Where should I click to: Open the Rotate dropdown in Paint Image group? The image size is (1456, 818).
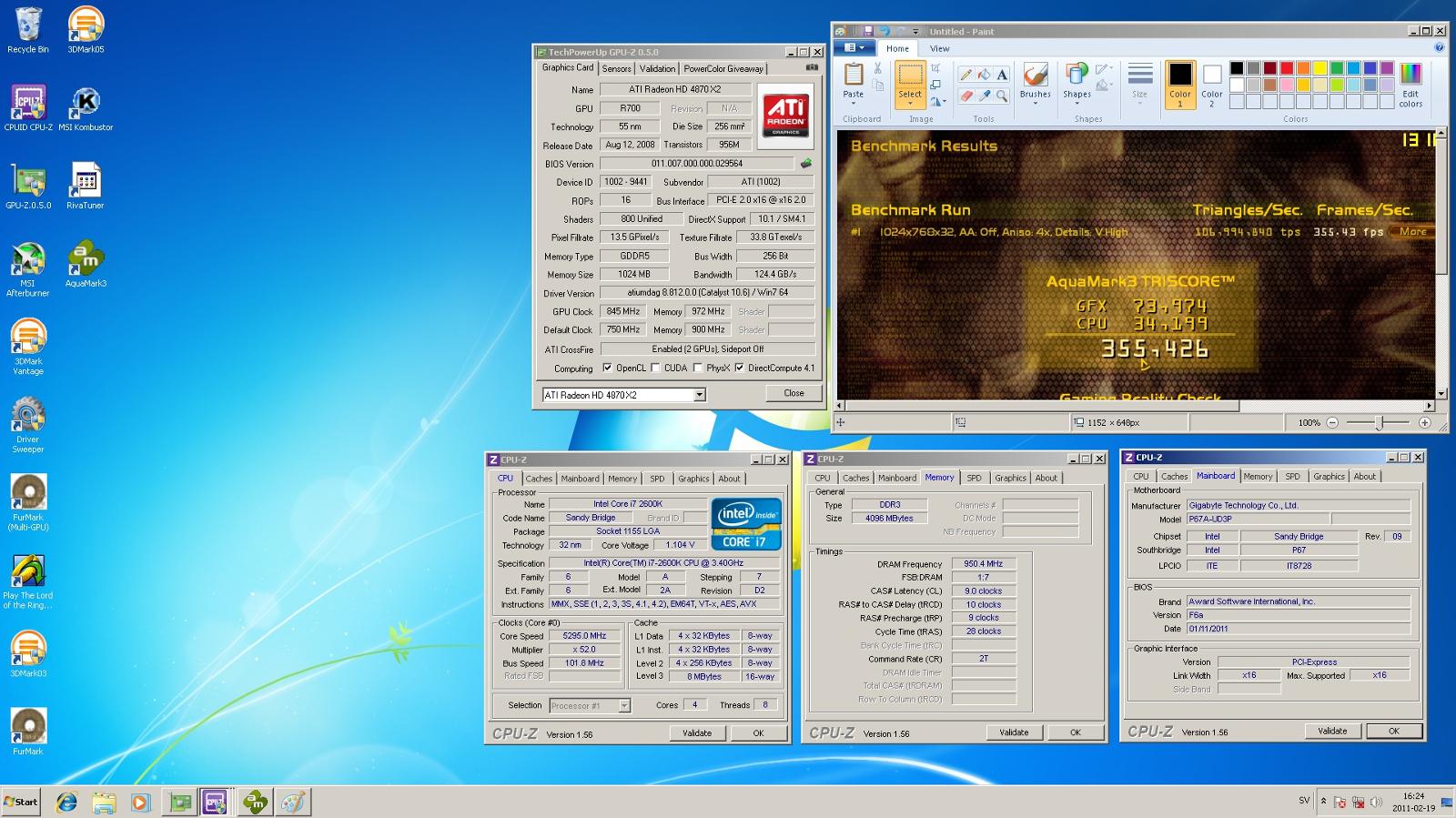[x=938, y=101]
